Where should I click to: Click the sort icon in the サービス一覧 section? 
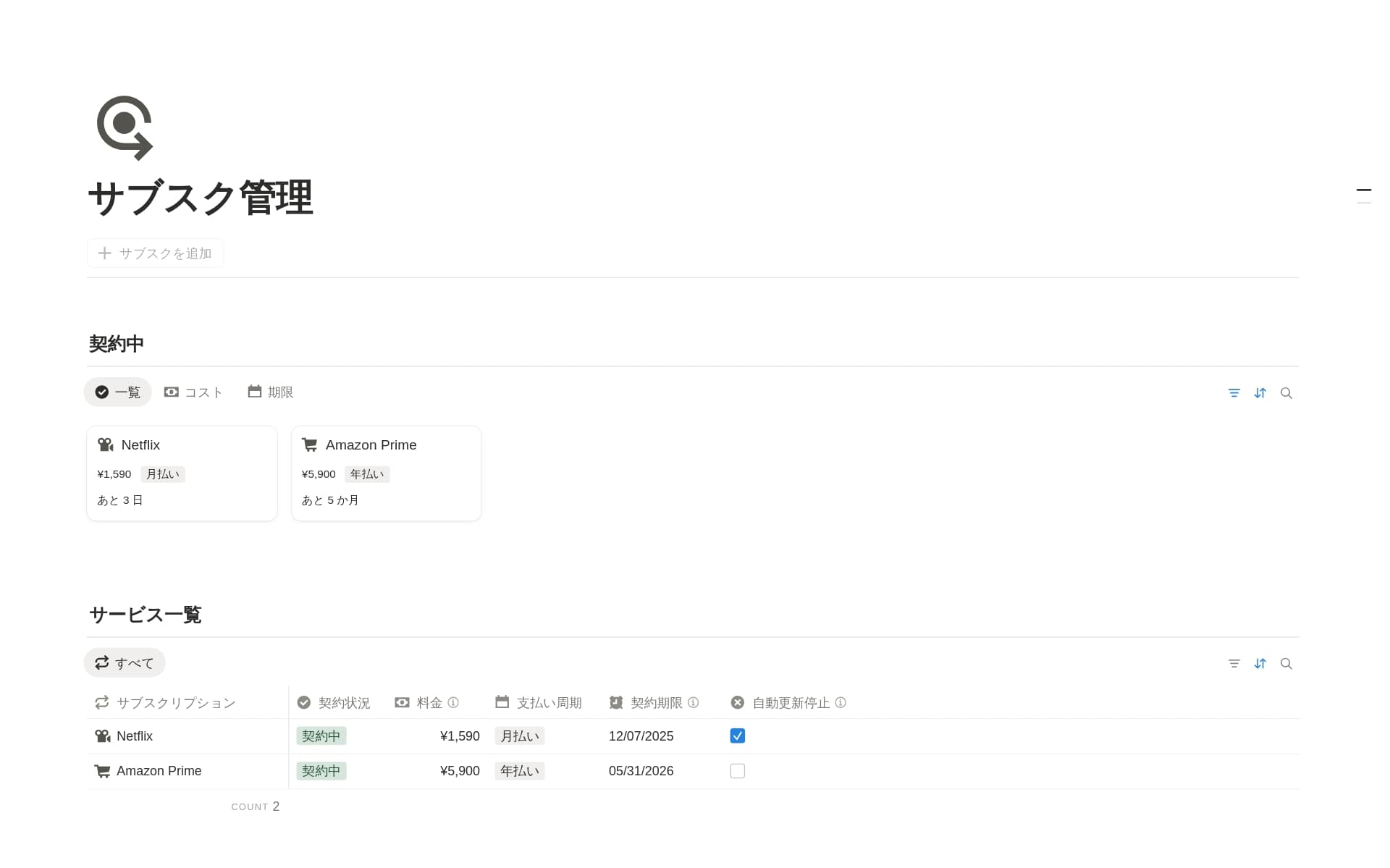(x=1260, y=664)
